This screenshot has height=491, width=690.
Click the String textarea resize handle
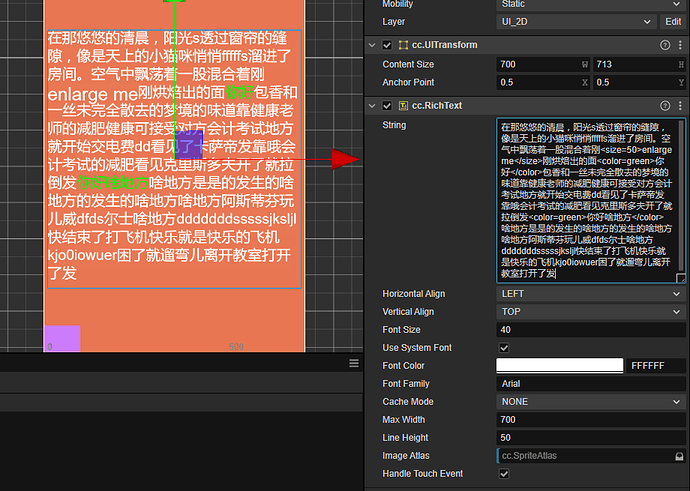tap(680, 278)
